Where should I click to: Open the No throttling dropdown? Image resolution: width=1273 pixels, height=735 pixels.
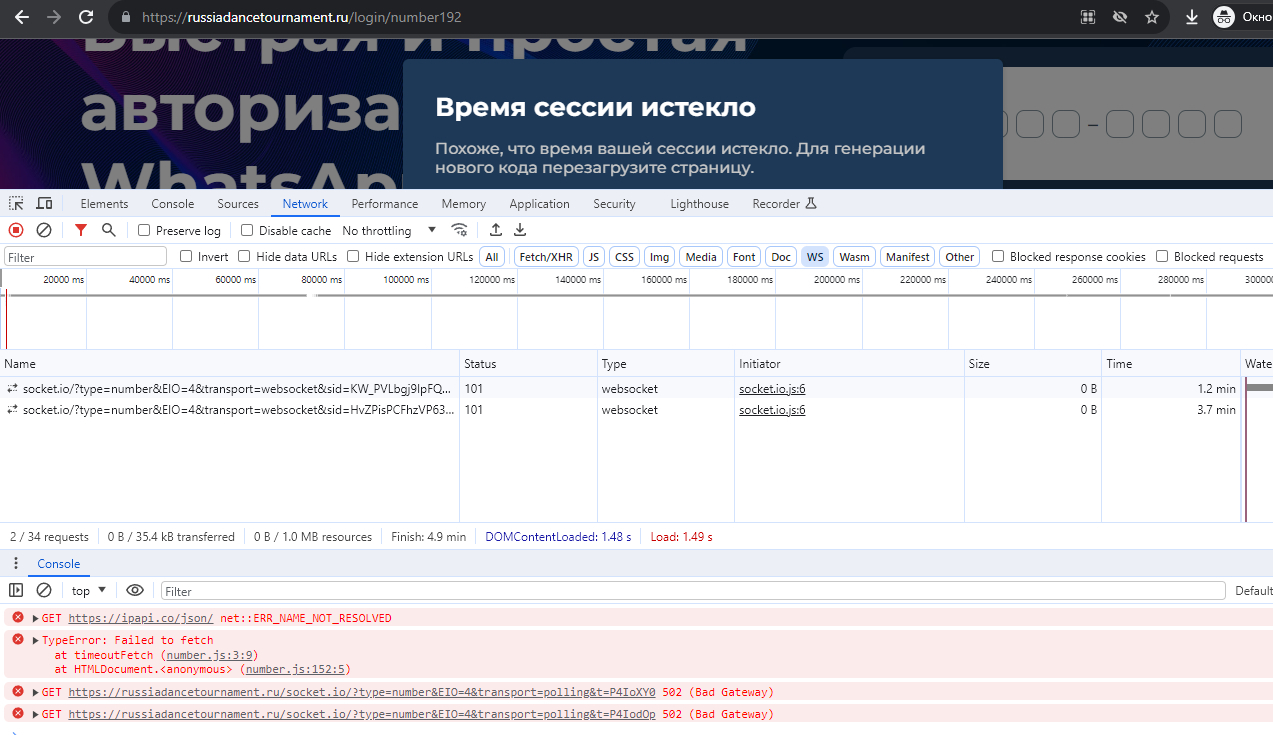coord(389,231)
